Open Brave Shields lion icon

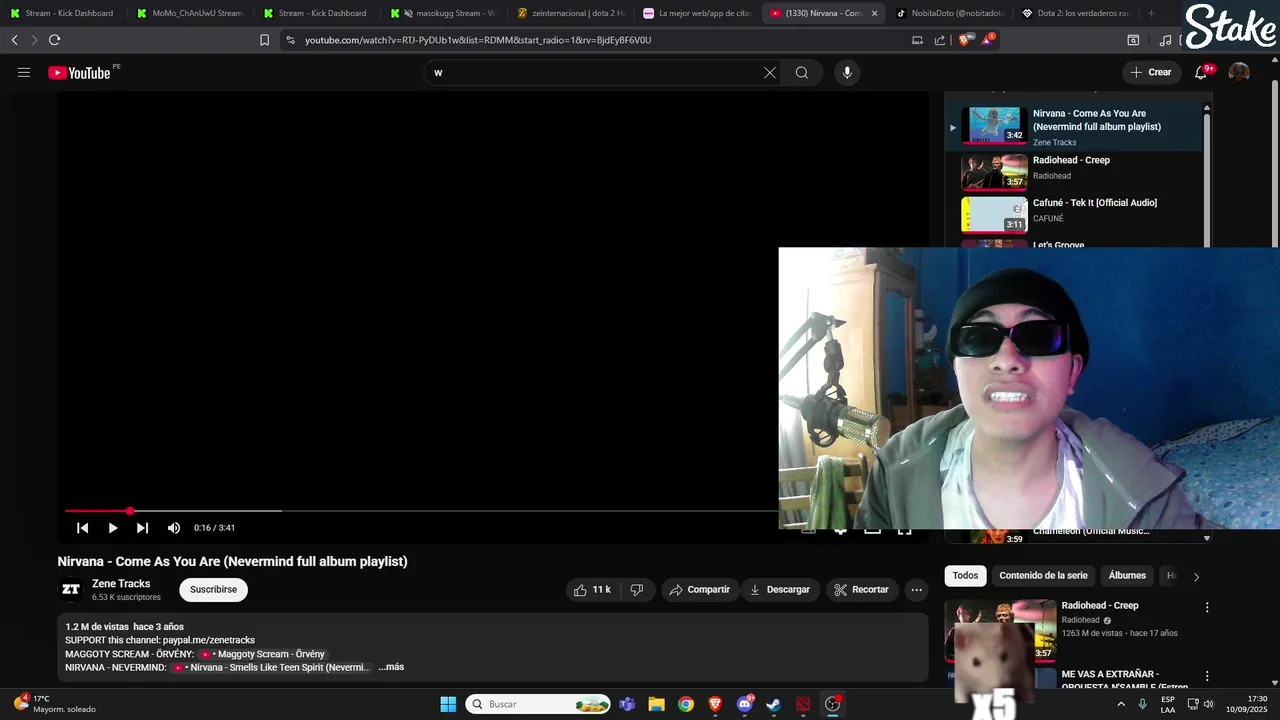(964, 40)
